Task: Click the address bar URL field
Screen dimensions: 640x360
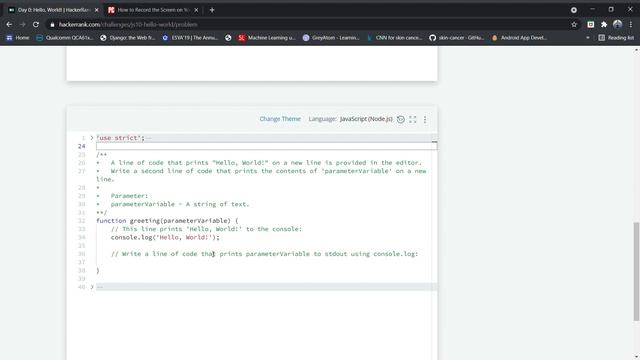Action: tap(310, 24)
